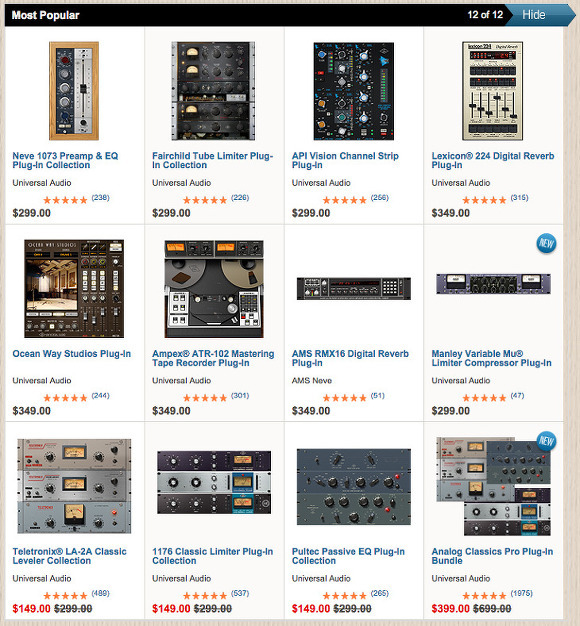Click star rating for 1176 Classic Limiter
The height and width of the screenshot is (626, 580).
205,596
